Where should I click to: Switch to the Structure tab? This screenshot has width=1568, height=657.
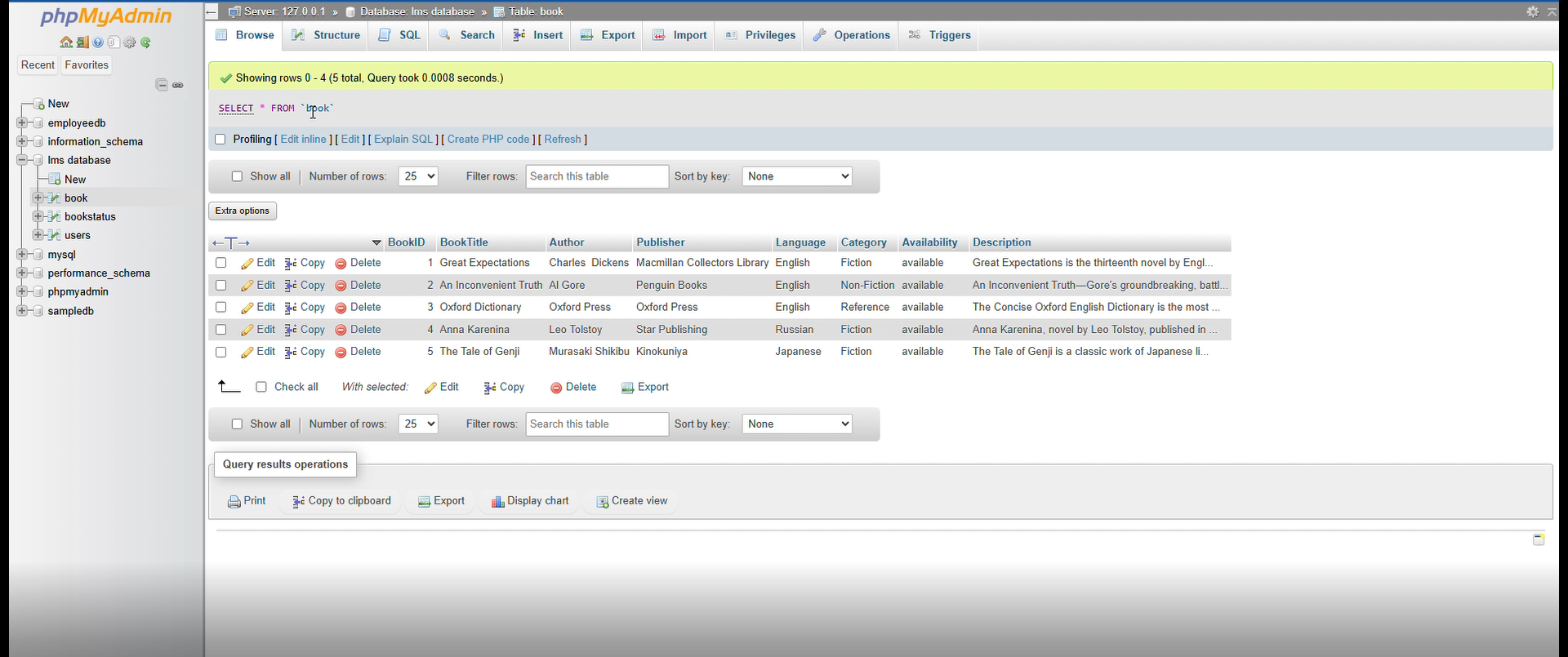[326, 35]
